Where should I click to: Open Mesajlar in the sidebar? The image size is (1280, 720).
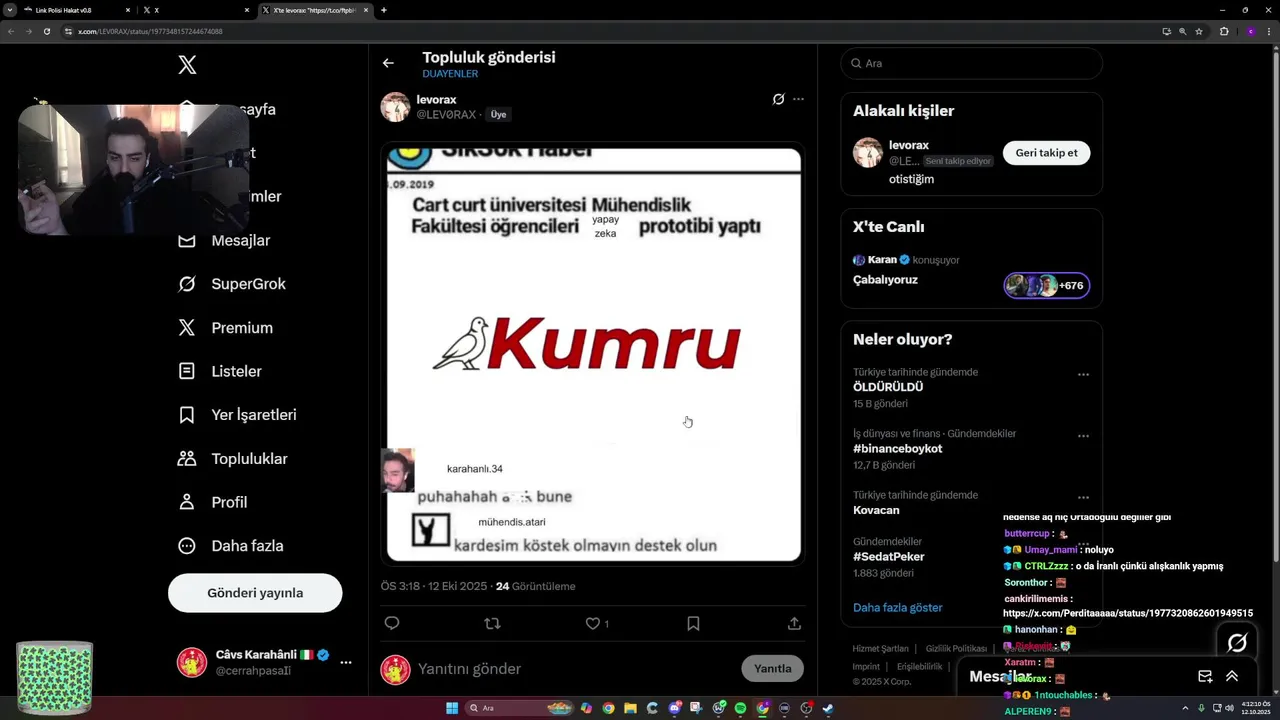click(224, 240)
